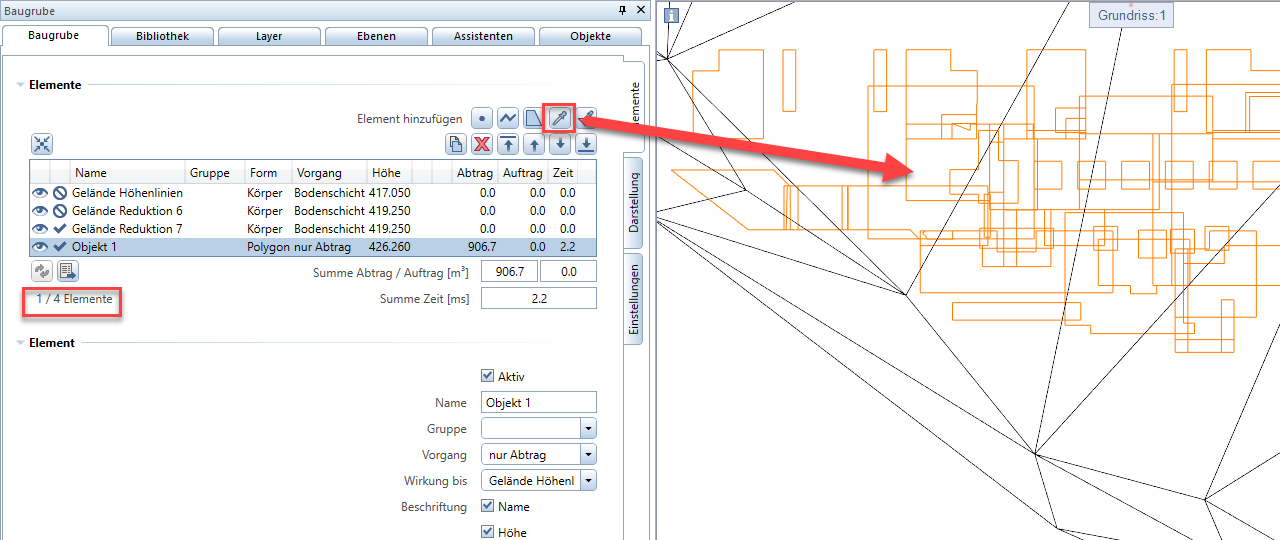Image resolution: width=1280 pixels, height=540 pixels.
Task: Move element to top of list
Action: pos(508,144)
